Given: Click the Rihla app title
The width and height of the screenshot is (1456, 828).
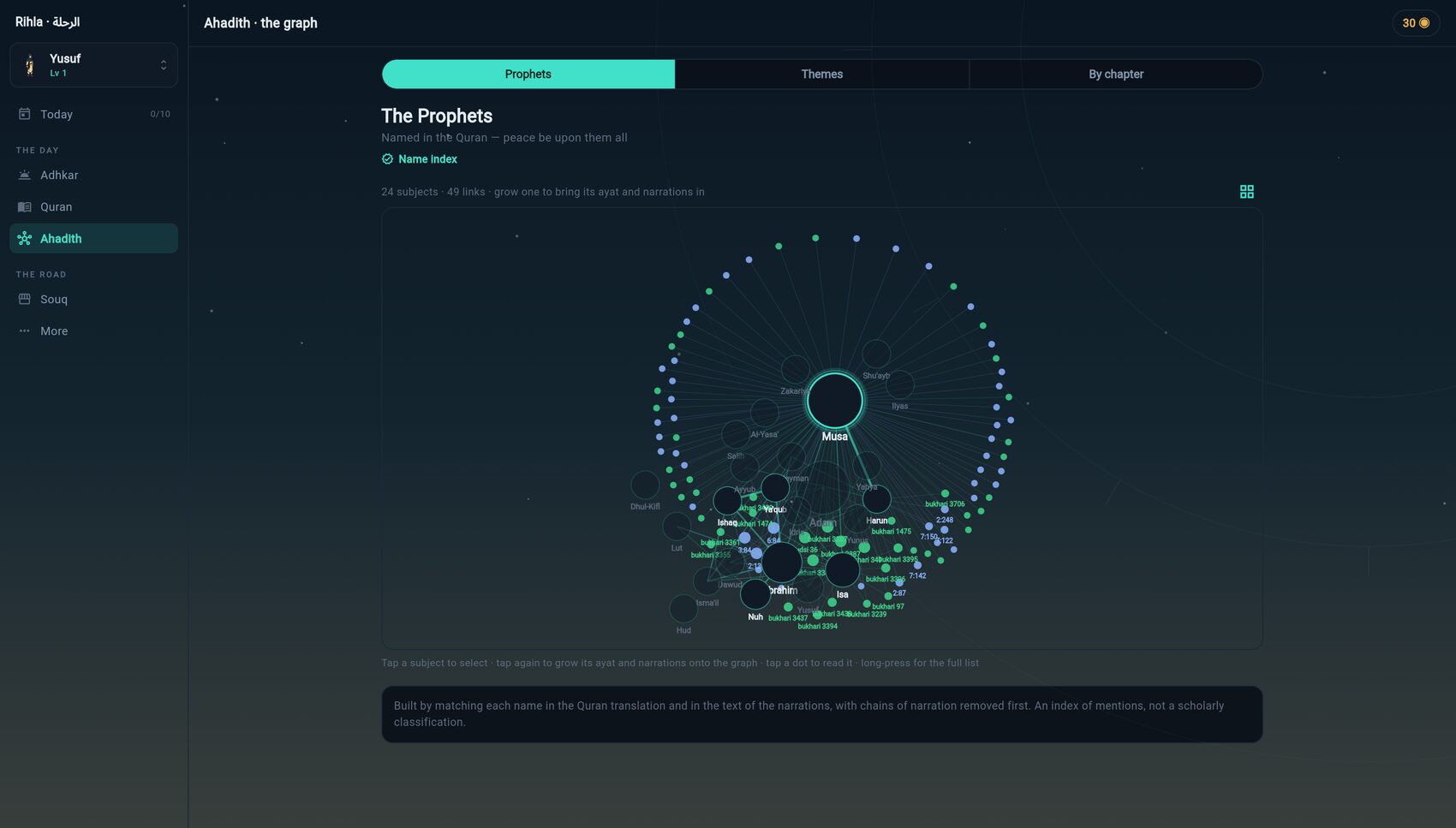Looking at the screenshot, I should point(47,22).
